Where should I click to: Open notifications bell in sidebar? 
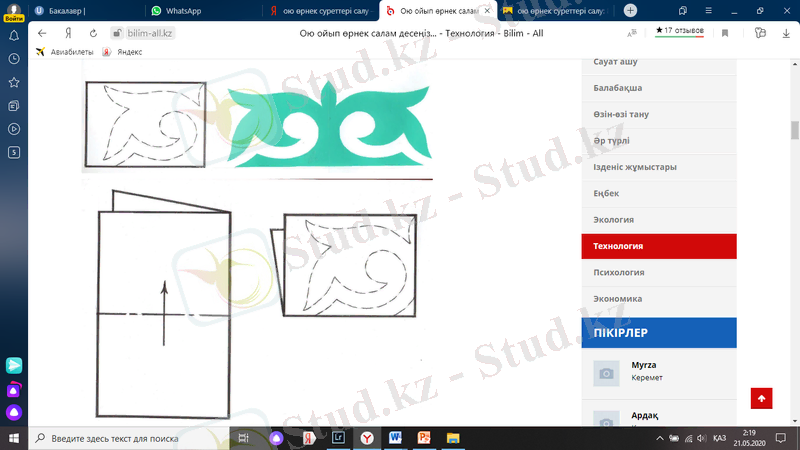[x=14, y=35]
